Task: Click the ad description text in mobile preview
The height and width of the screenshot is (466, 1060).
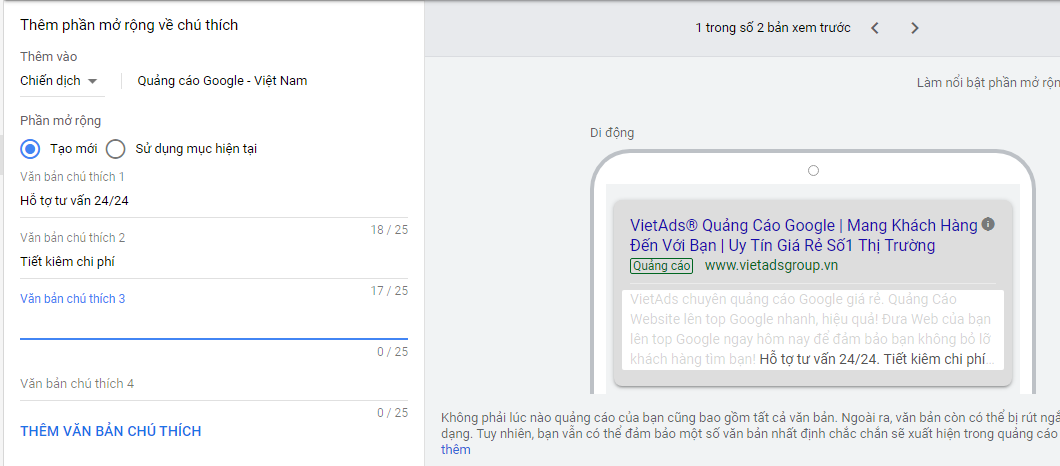Action: tap(812, 329)
